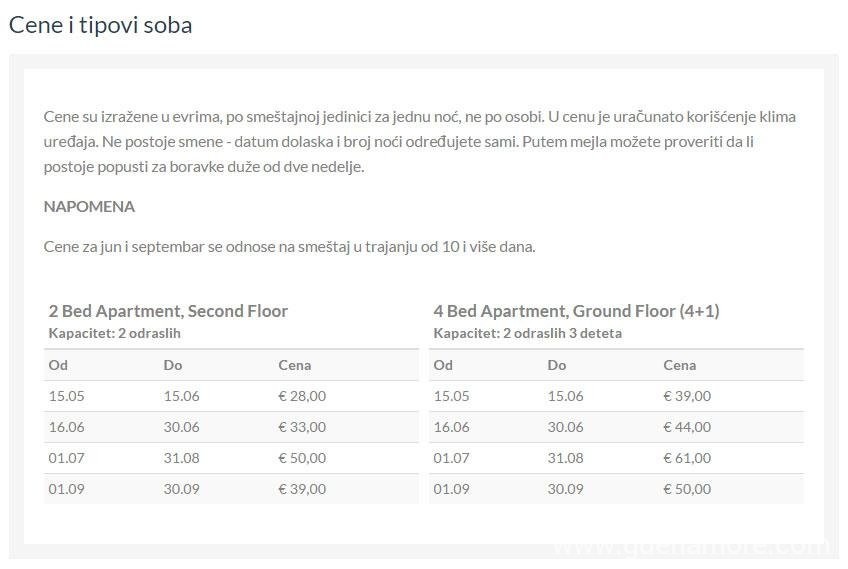Click capacity line under 2 Bed Apartment title
The height and width of the screenshot is (569, 848).
pos(114,333)
